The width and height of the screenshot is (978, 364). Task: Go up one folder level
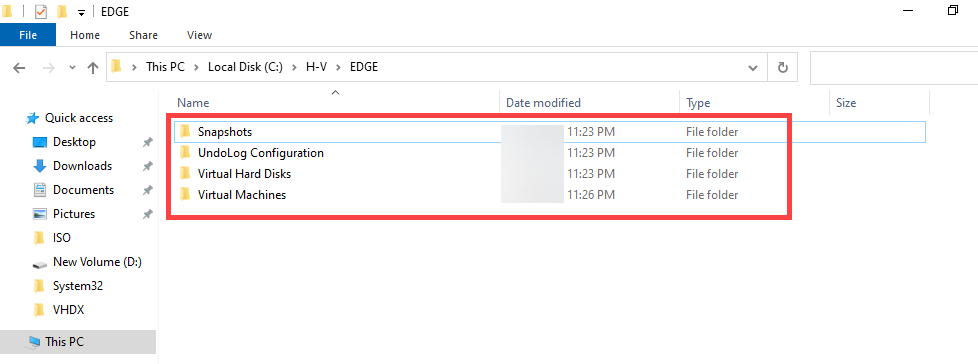coord(93,67)
